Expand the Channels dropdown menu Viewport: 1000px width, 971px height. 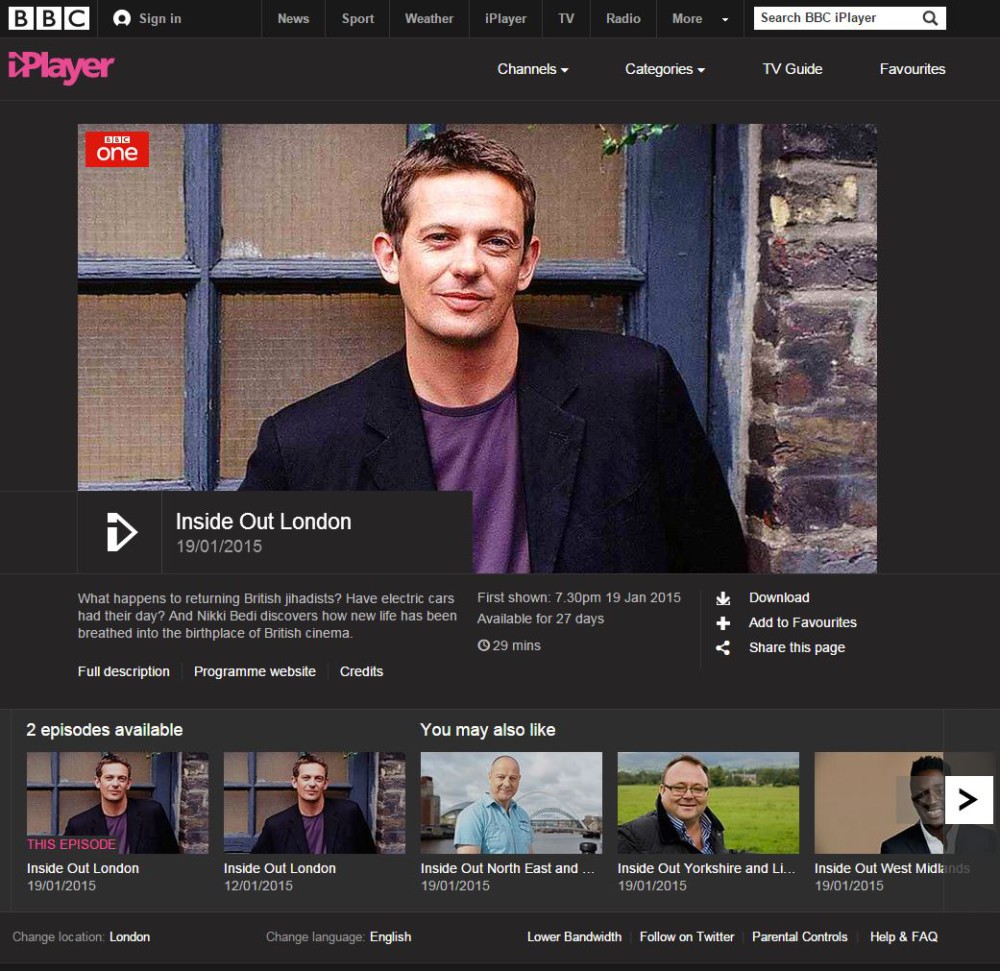532,69
